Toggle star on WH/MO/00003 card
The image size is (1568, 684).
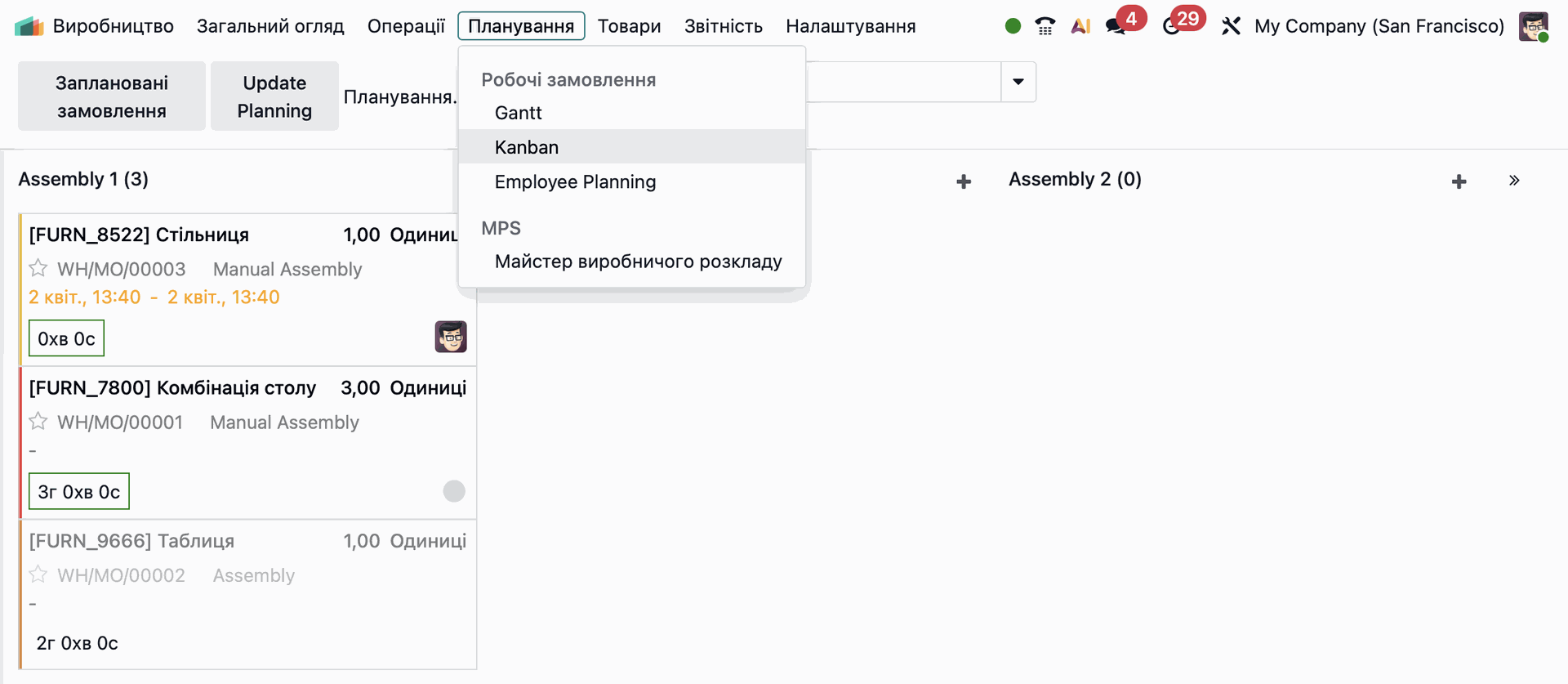click(38, 269)
